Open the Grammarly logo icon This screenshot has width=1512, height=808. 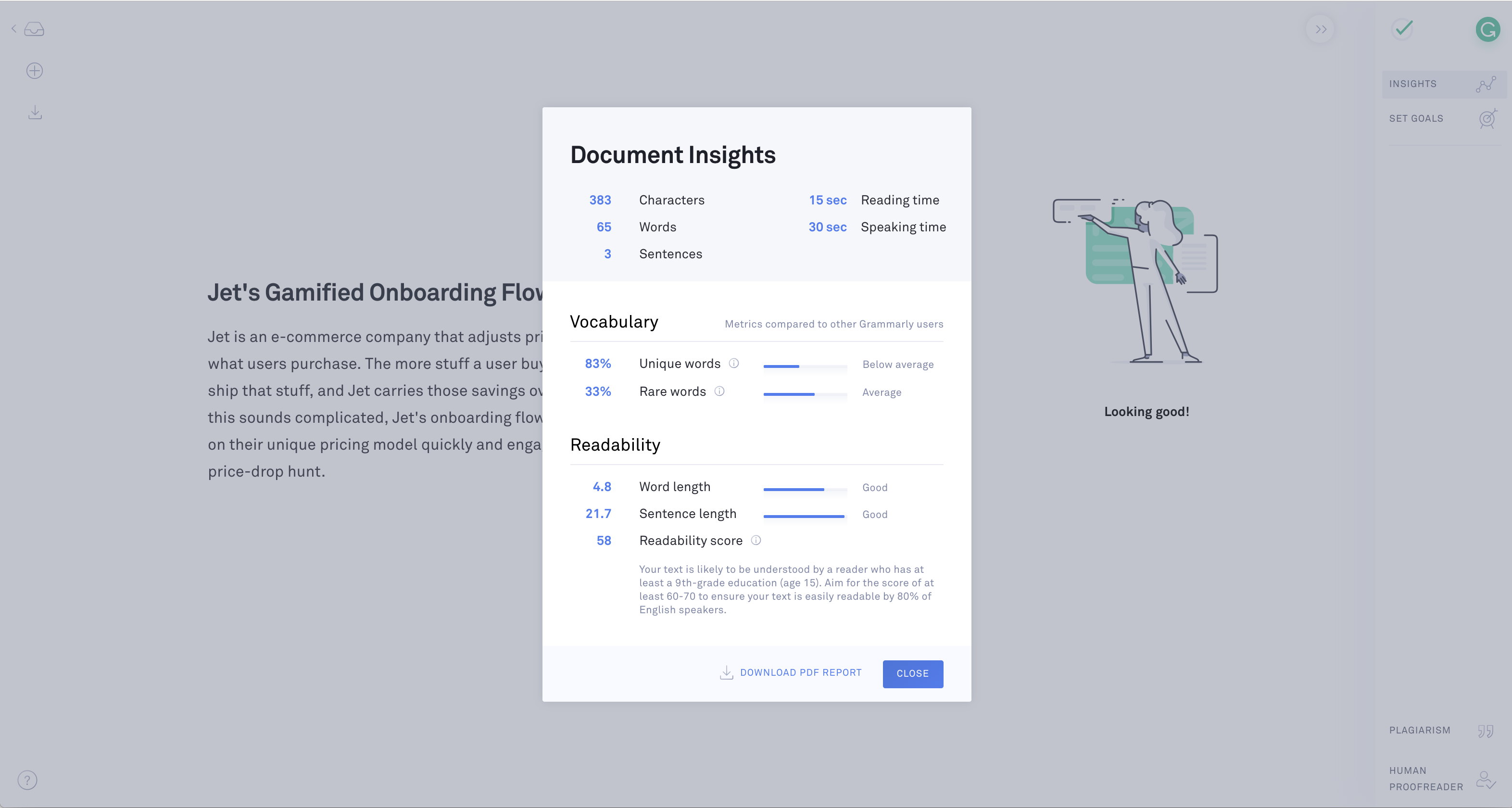(1488, 29)
